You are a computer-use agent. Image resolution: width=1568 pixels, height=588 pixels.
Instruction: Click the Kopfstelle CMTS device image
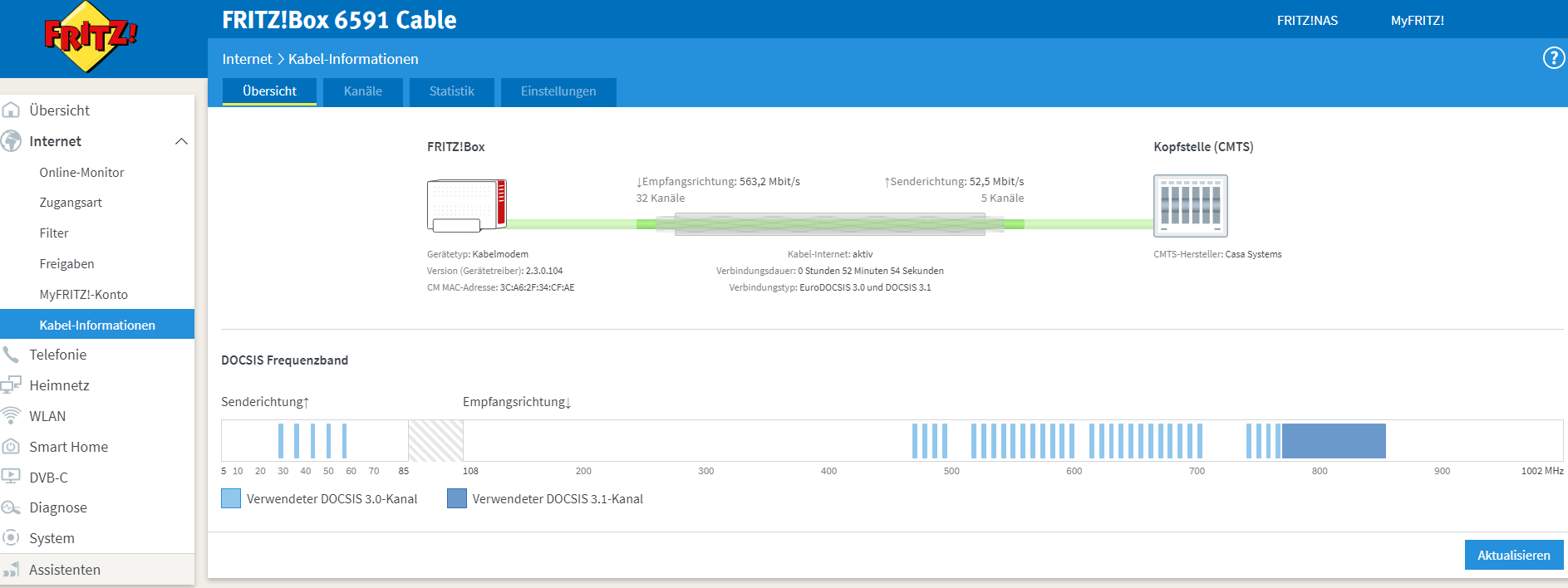pyautogui.click(x=1190, y=205)
